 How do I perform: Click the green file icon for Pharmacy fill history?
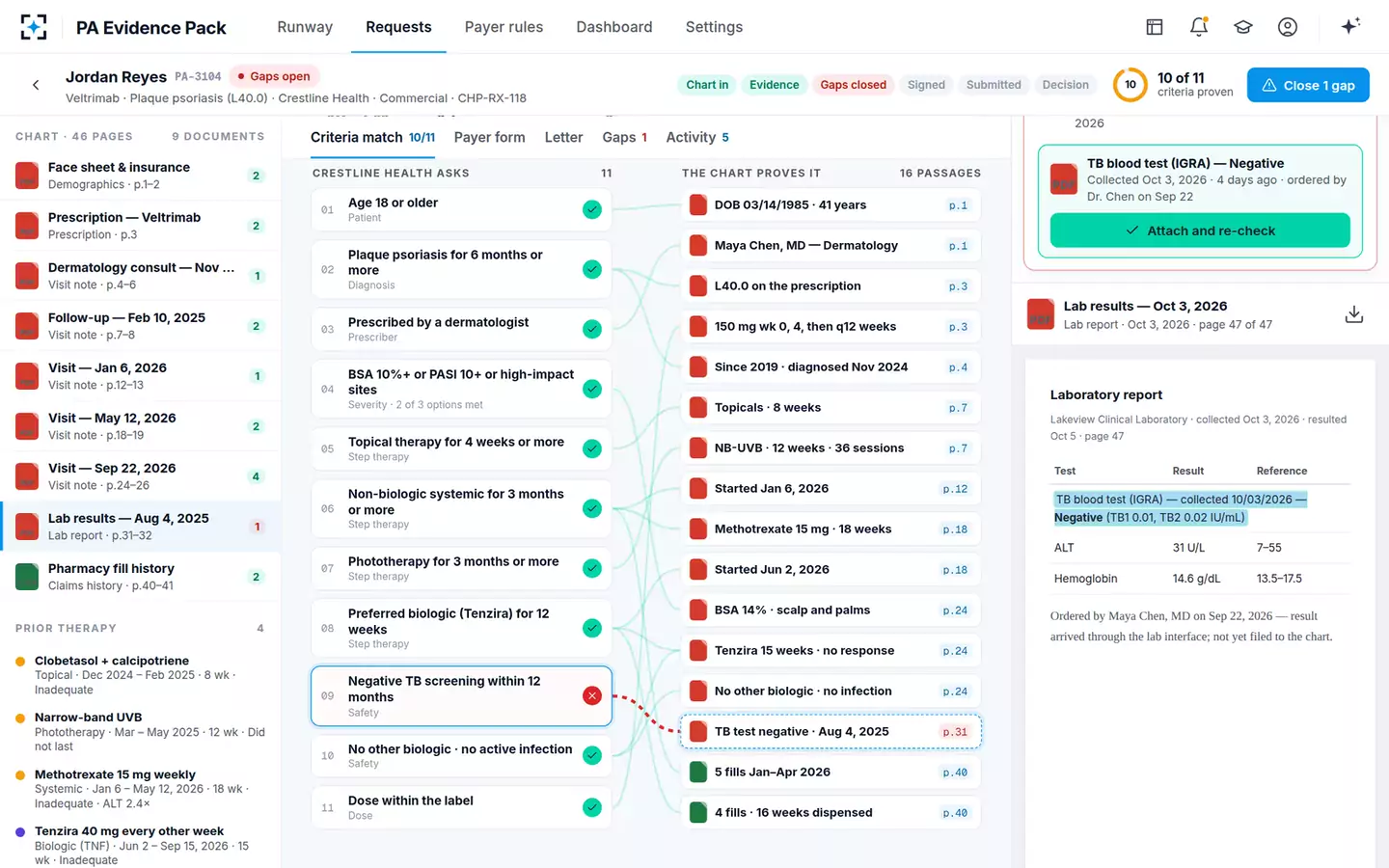pos(27,577)
